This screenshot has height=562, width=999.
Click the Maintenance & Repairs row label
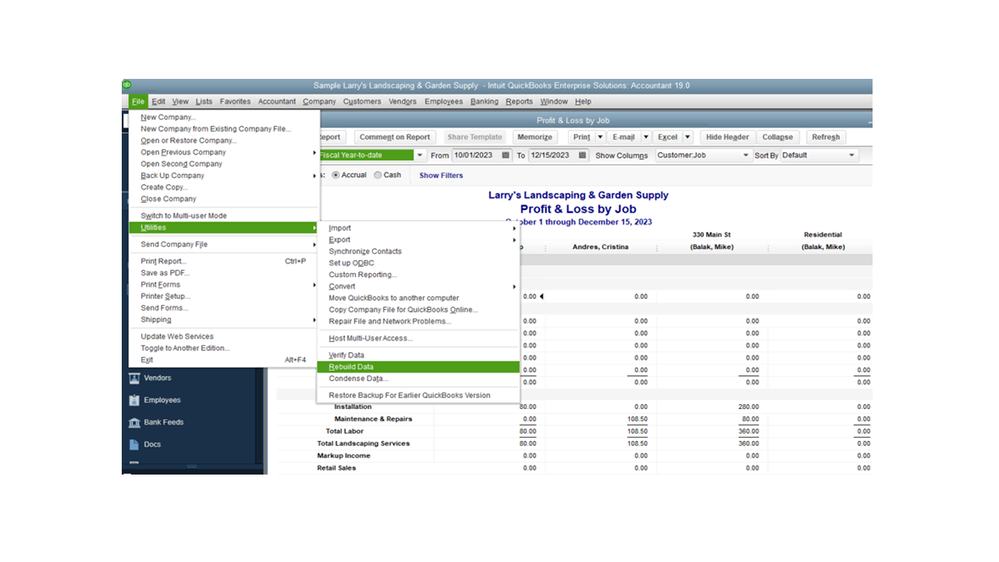[x=373, y=419]
